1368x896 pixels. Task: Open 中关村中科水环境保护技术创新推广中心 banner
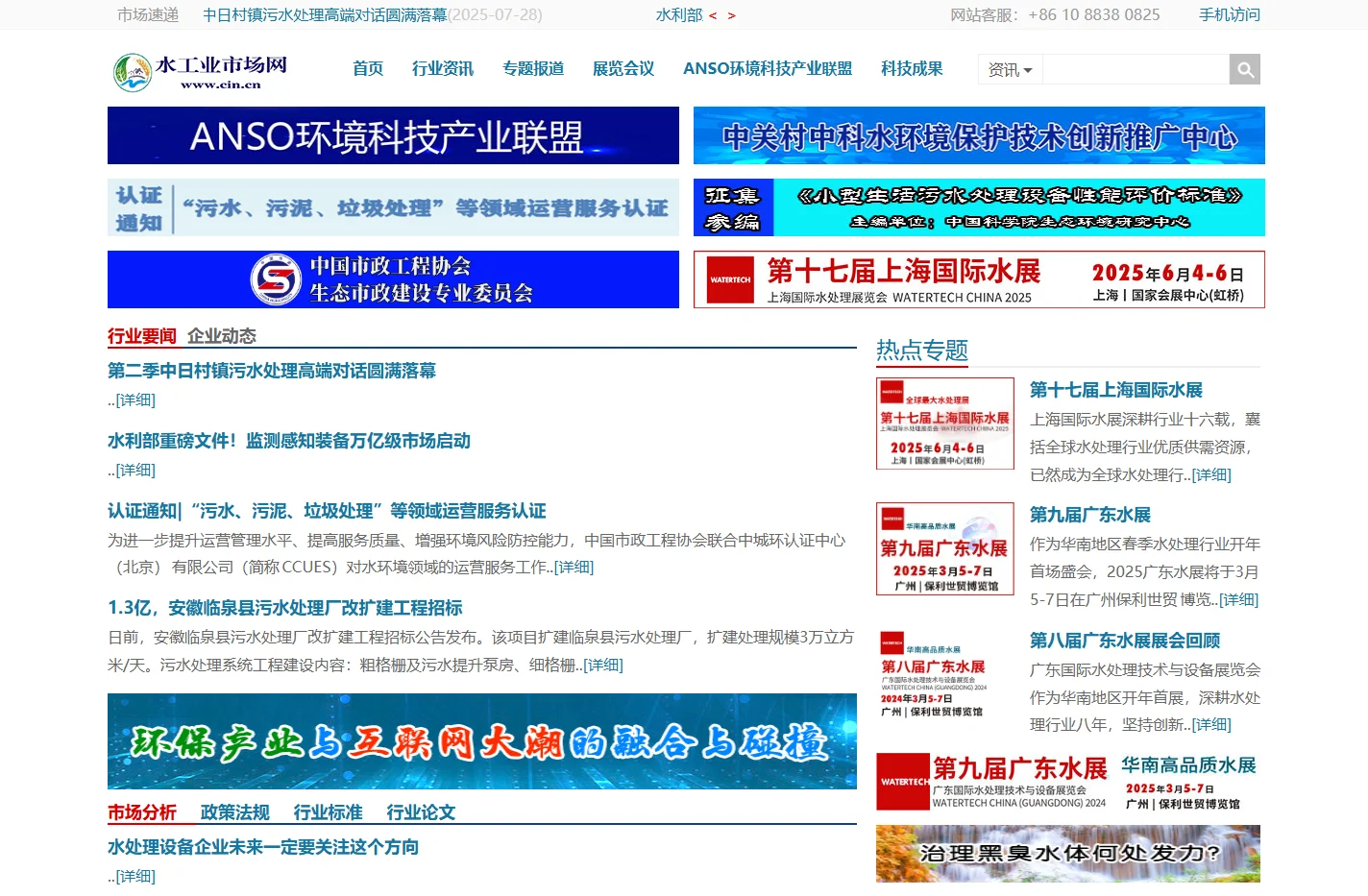pyautogui.click(x=979, y=135)
